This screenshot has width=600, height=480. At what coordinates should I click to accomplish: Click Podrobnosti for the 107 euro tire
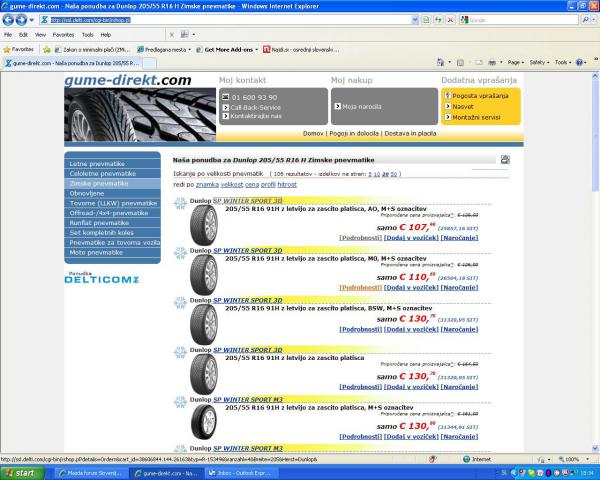tap(360, 238)
